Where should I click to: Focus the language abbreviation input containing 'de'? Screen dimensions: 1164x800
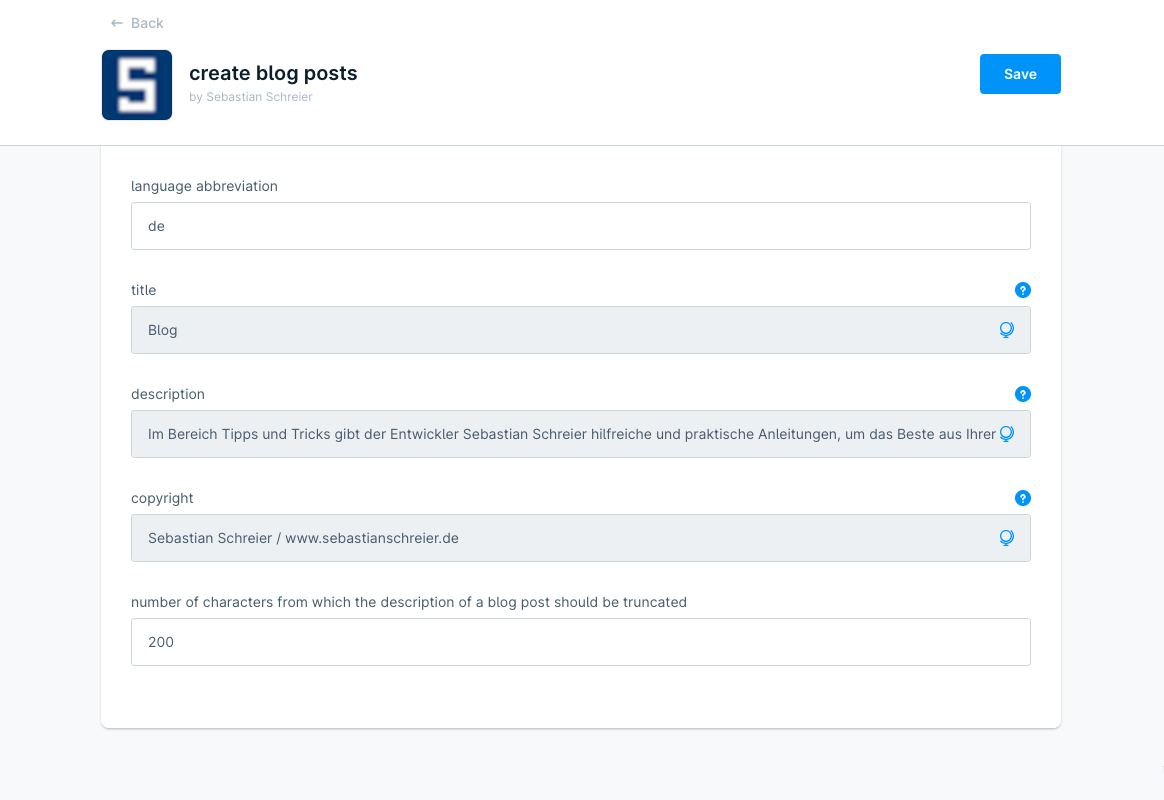tap(580, 226)
